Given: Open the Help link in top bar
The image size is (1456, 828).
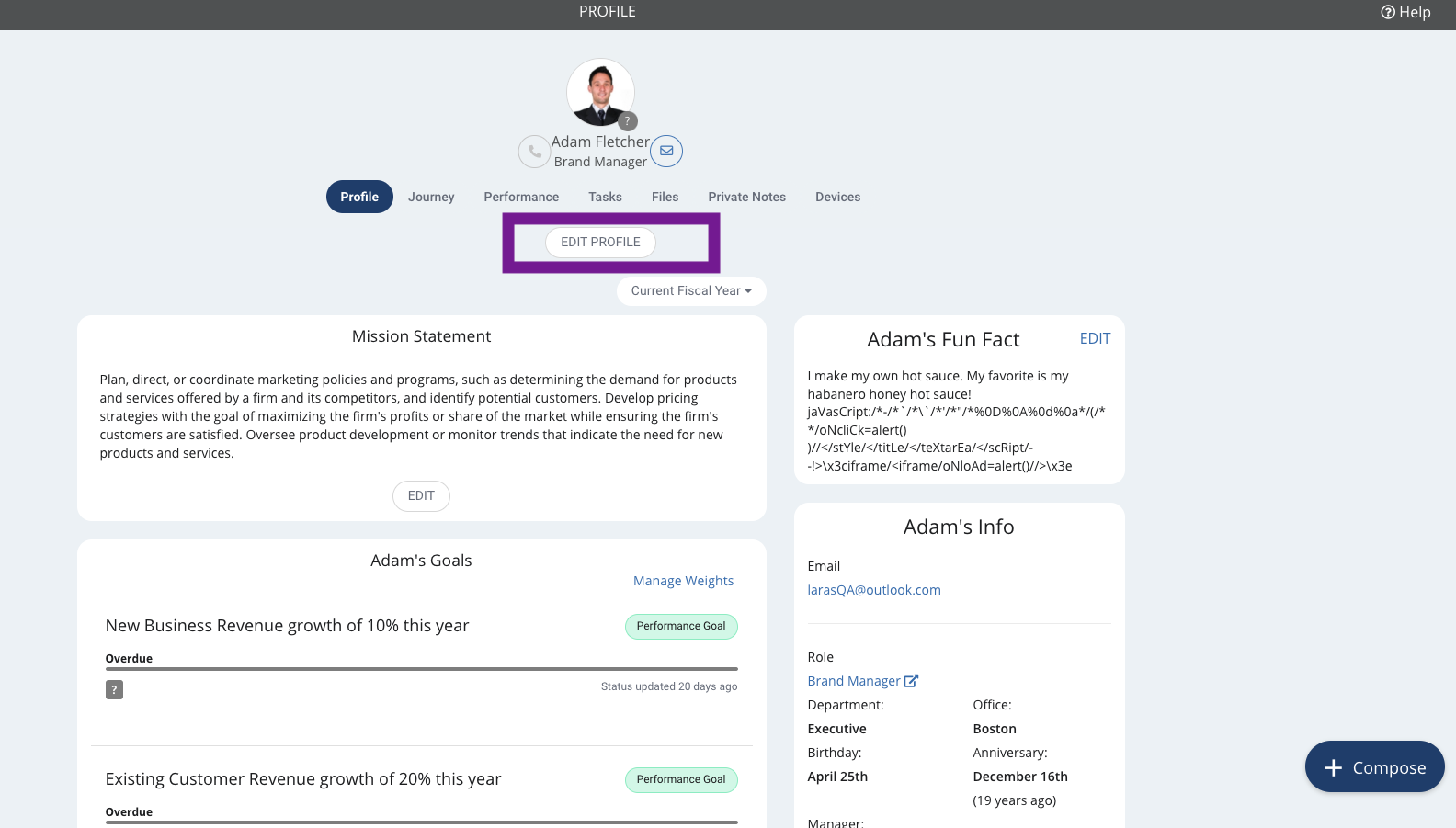Looking at the screenshot, I should click(1405, 12).
